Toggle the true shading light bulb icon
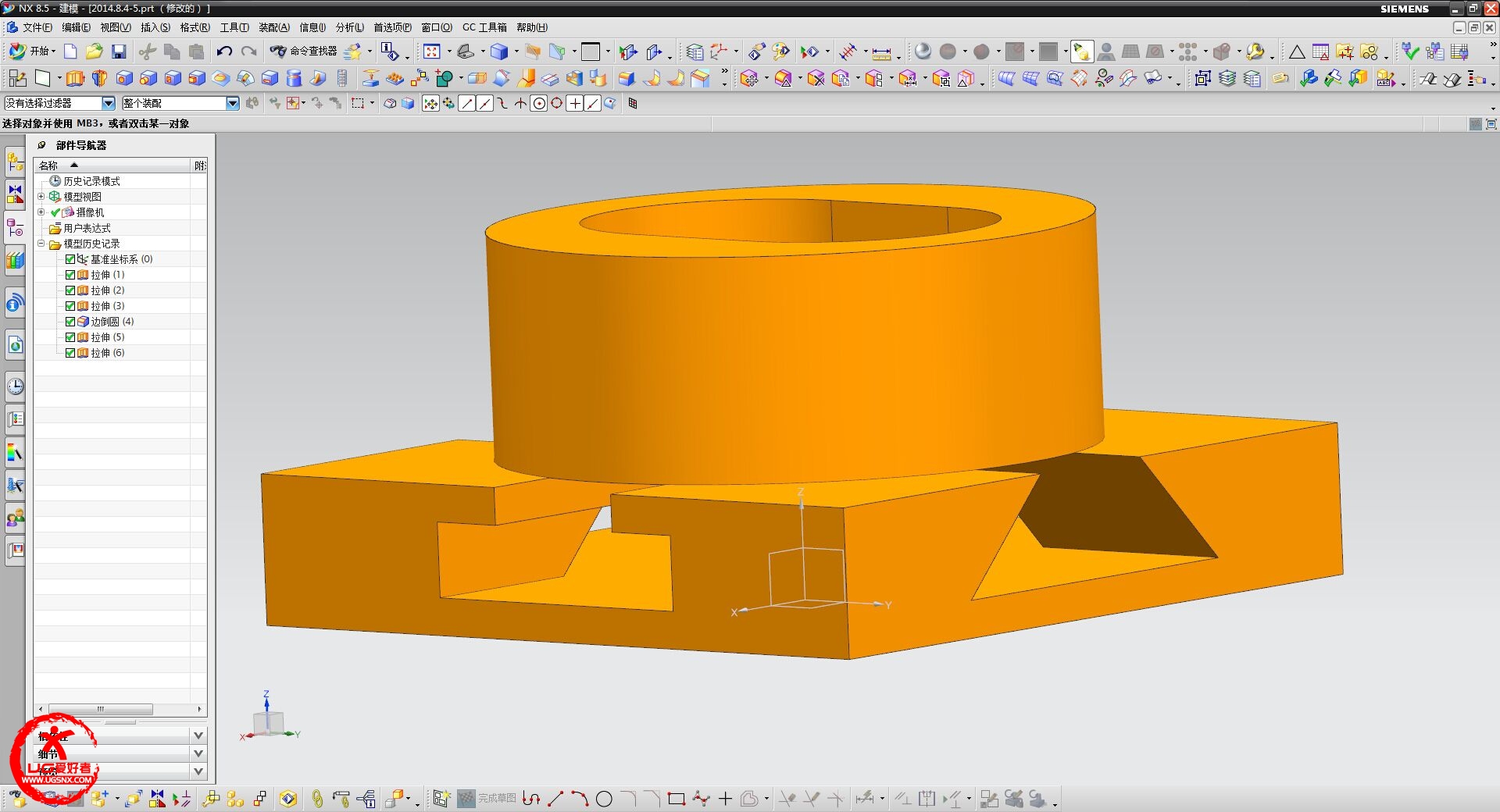 1082,52
